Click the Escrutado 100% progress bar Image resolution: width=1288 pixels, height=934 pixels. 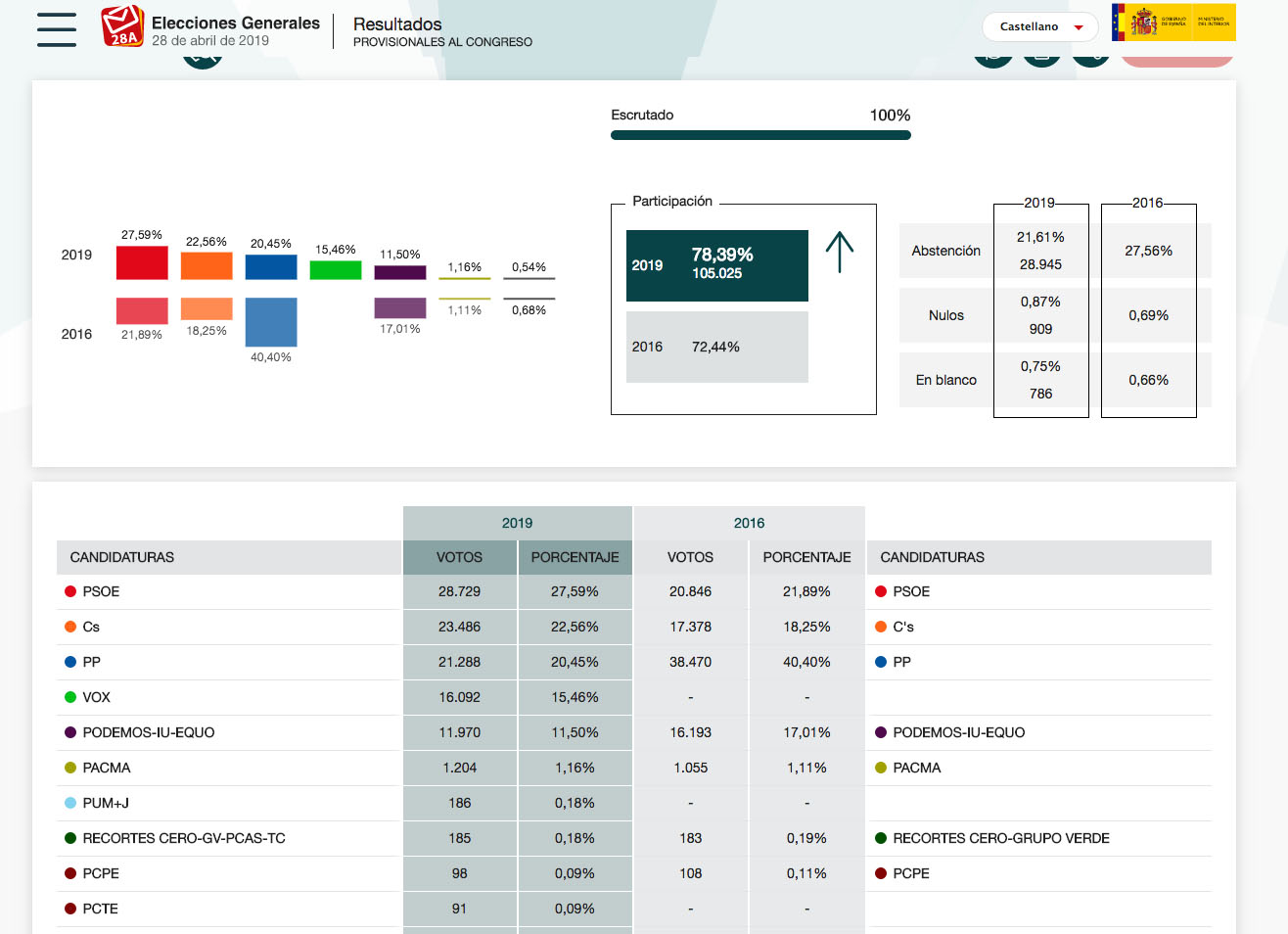tap(760, 135)
